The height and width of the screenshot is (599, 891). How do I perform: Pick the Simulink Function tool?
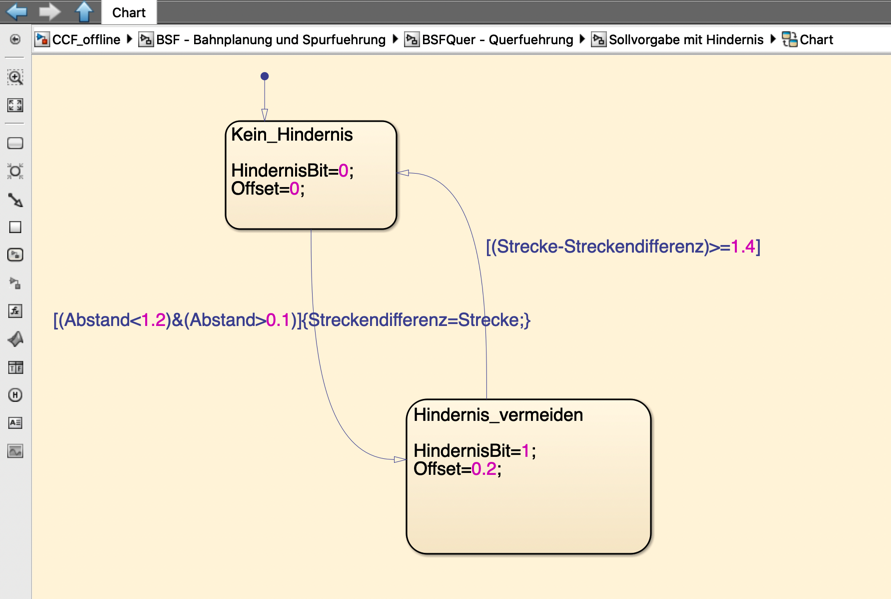coord(15,255)
